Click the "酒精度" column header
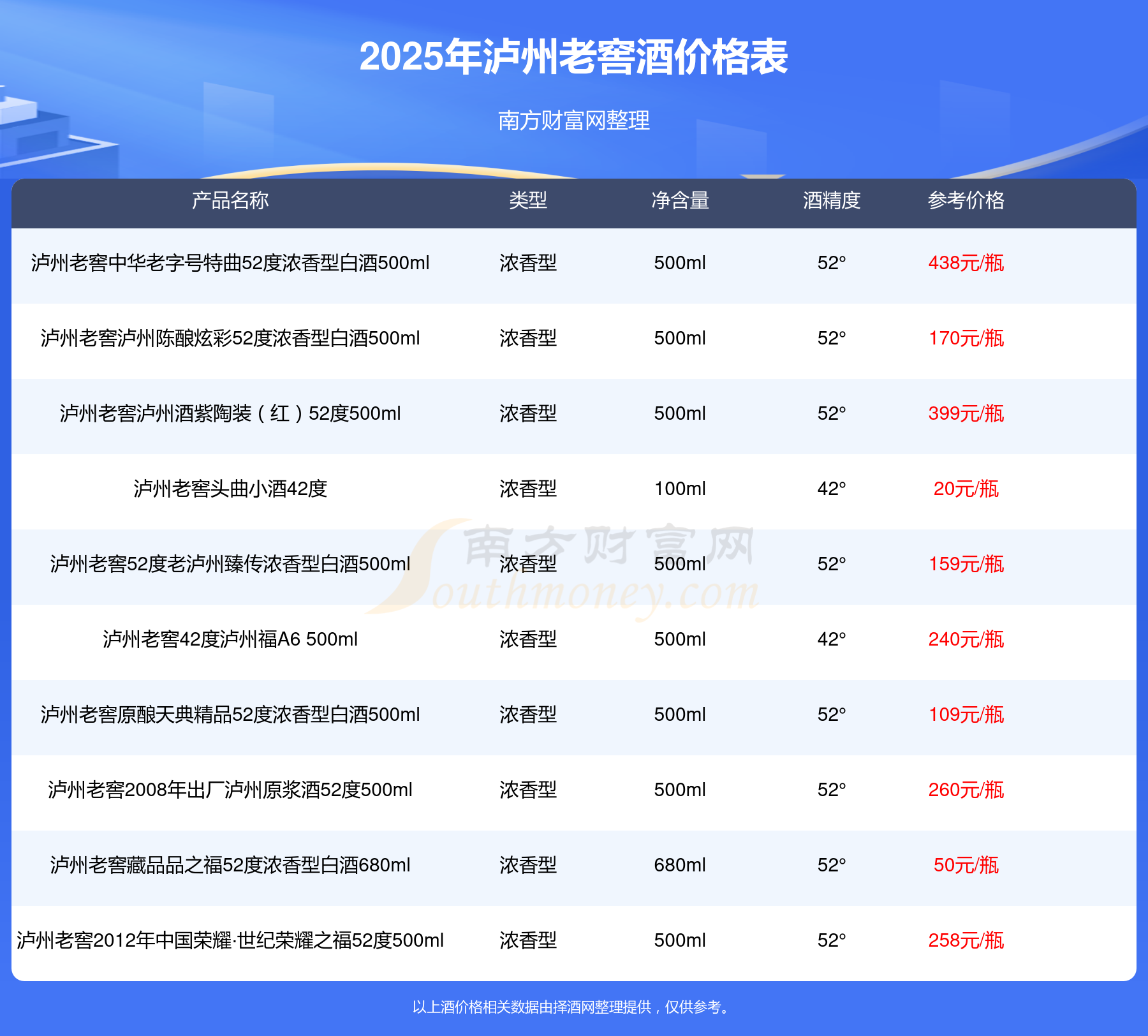The width and height of the screenshot is (1148, 1036). coord(832,200)
